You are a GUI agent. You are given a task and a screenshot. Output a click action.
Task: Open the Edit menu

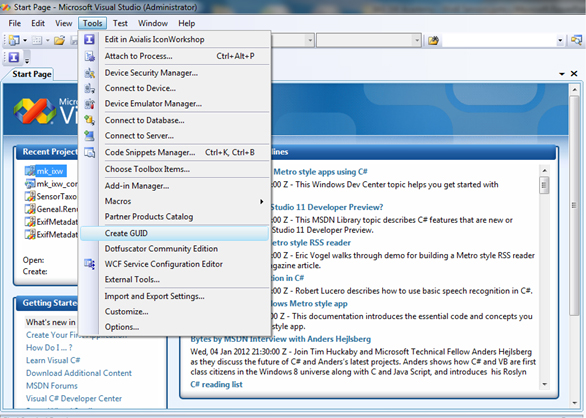pos(38,23)
